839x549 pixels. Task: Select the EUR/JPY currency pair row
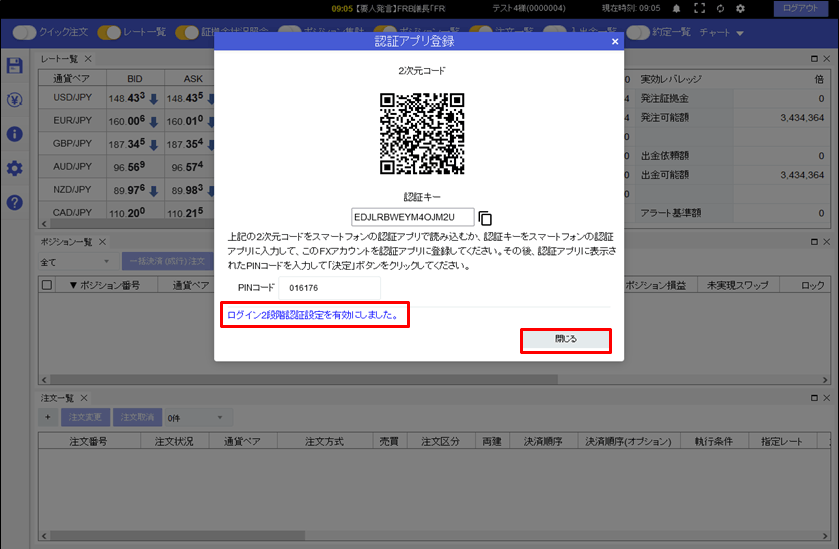[x=72, y=121]
